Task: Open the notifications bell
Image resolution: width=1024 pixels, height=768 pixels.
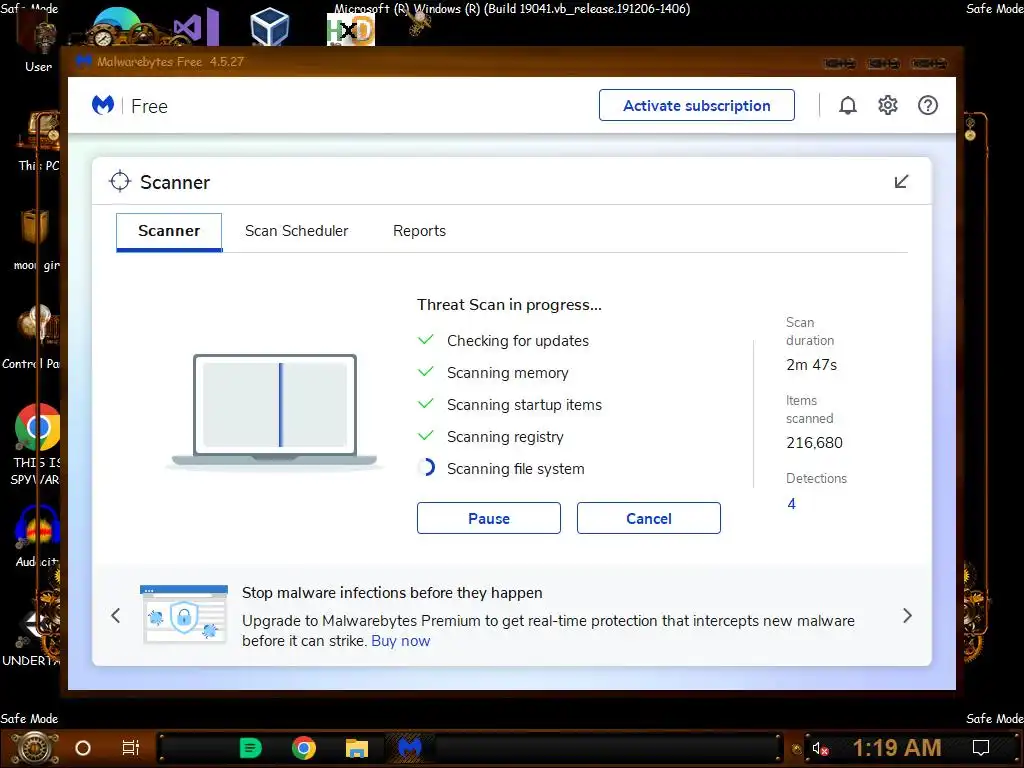Action: click(x=848, y=105)
